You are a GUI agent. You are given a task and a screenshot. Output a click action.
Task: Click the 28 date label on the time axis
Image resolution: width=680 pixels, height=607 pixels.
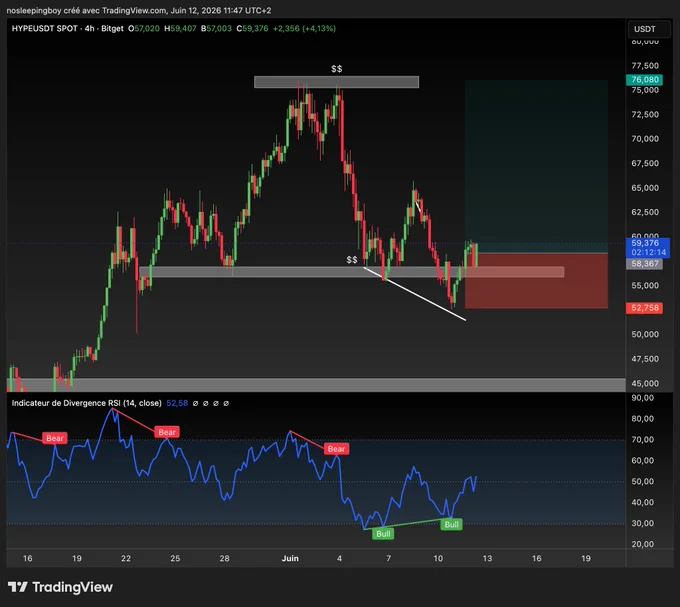pyautogui.click(x=224, y=558)
